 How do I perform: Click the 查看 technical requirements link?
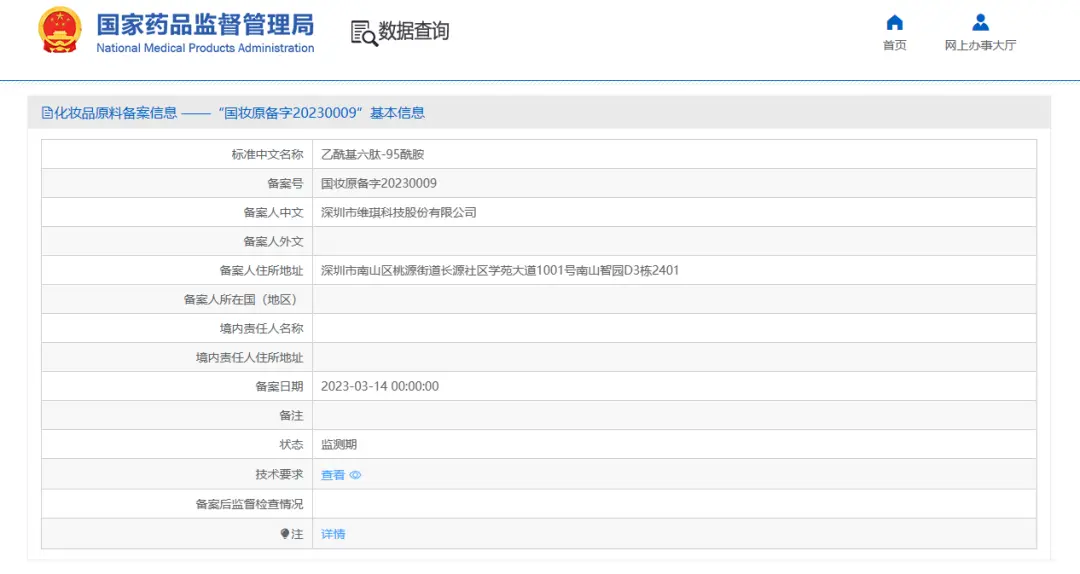click(x=333, y=476)
